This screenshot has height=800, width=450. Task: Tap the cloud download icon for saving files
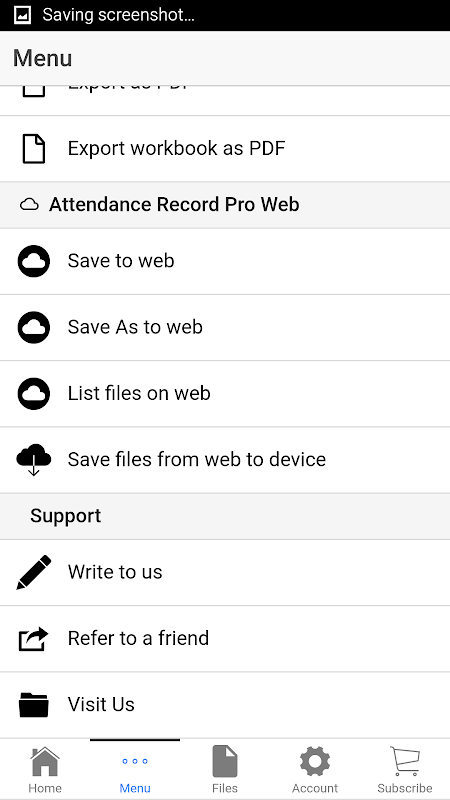tap(34, 460)
